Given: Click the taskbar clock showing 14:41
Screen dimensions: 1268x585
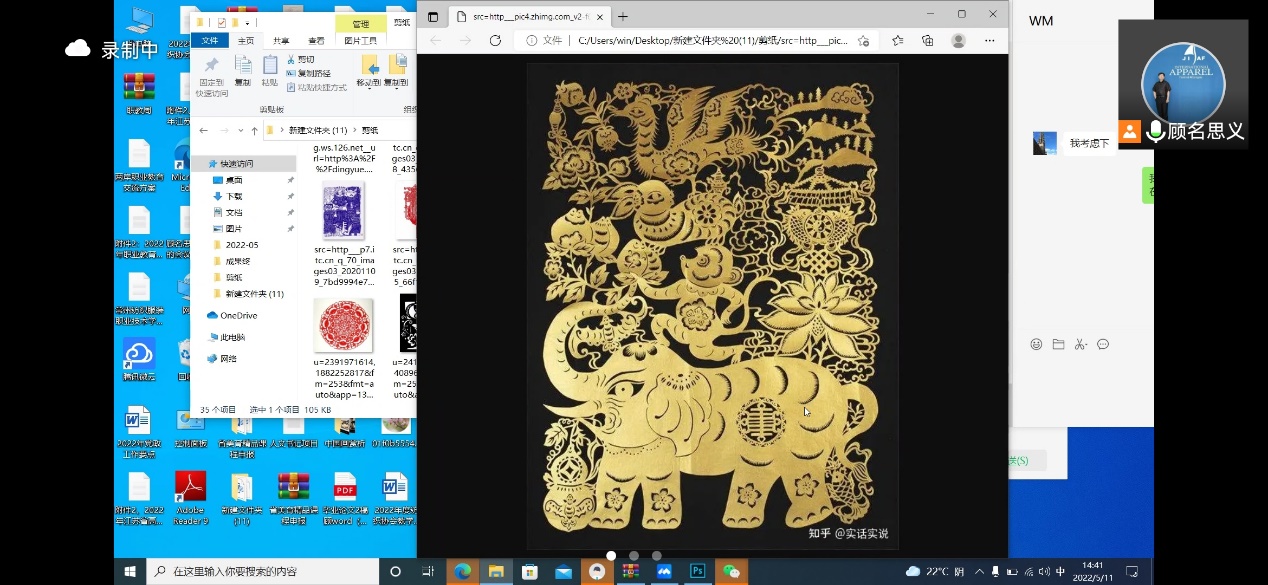Looking at the screenshot, I should click(1093, 571).
